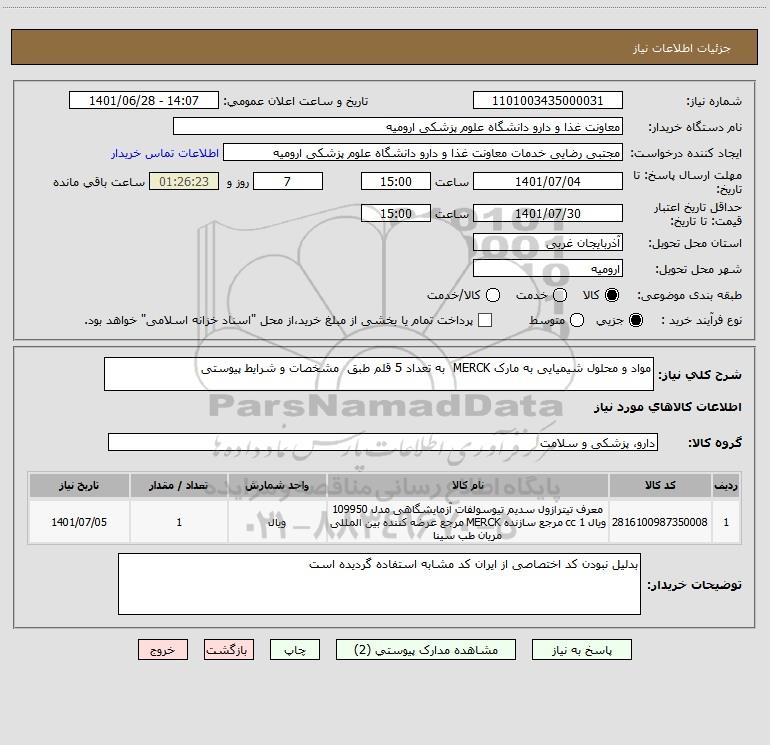Viewport: 770px width, 745px height.
Task: Click the goods group field دارو، پزشکی و سلامت
Action: [x=383, y=442]
